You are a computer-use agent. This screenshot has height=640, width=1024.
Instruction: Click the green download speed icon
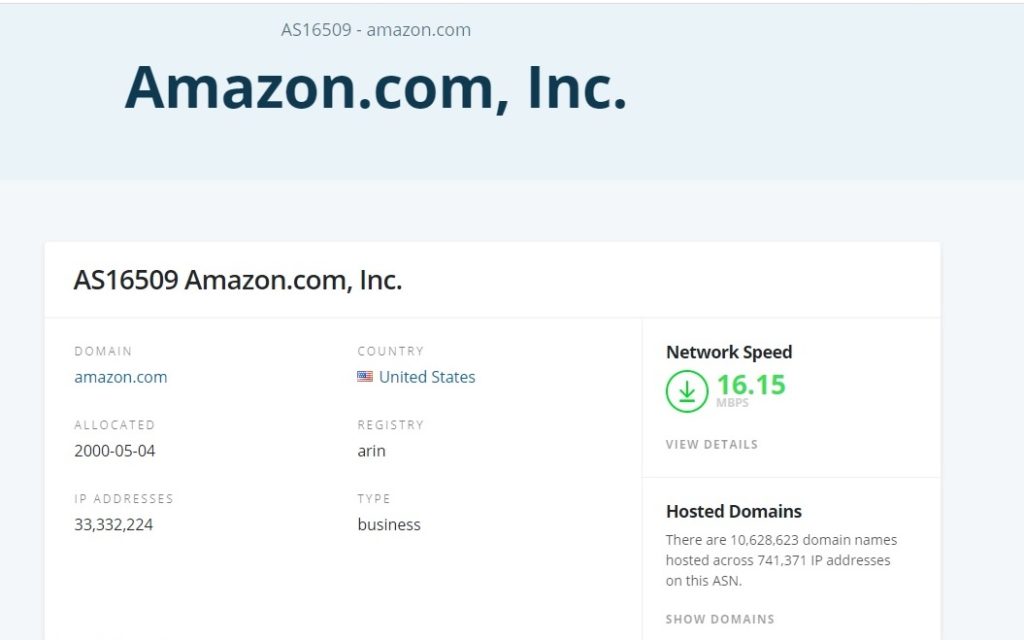tap(687, 391)
